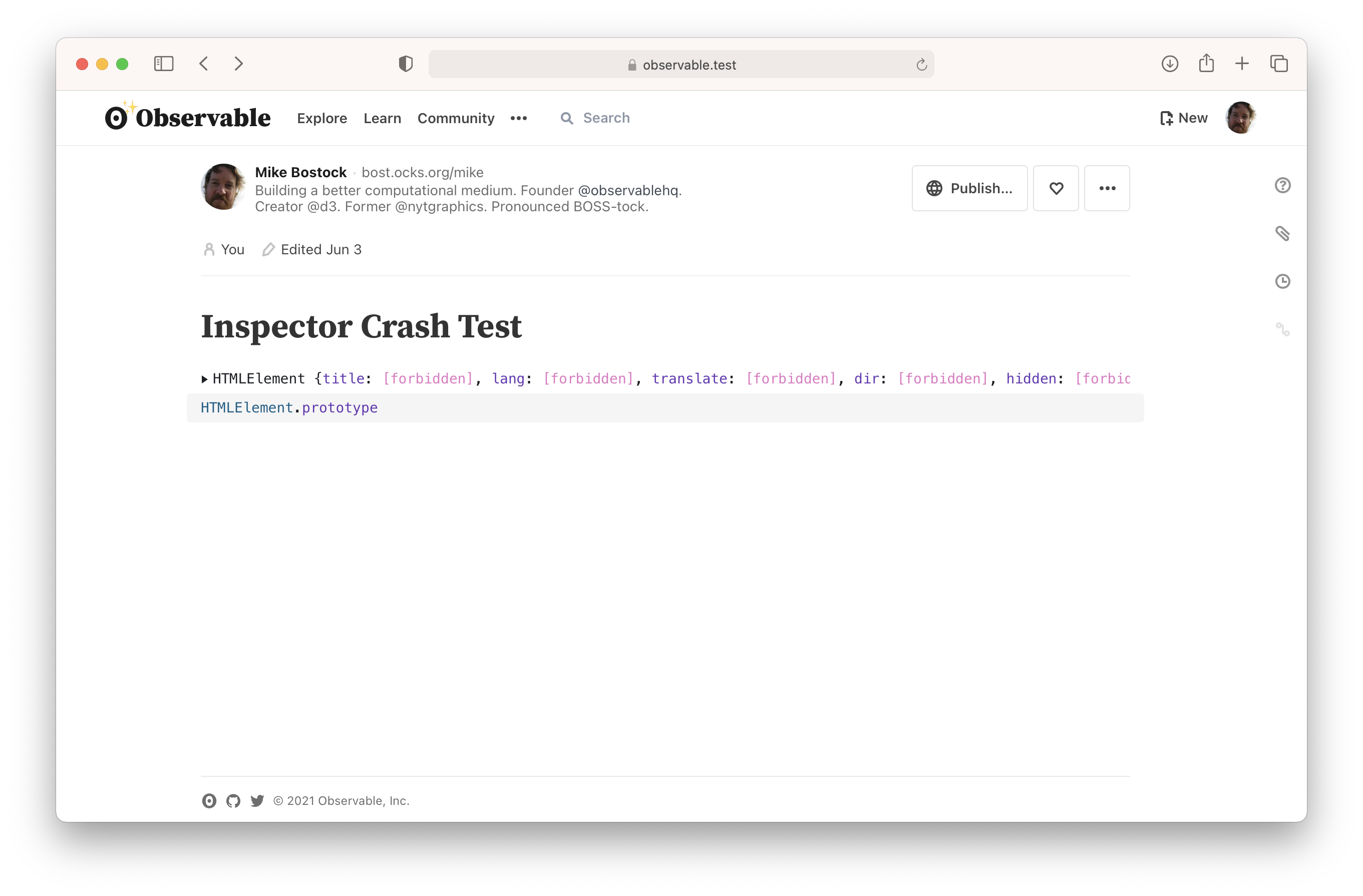The image size is (1363, 896).
Task: Open the navigation bar ellipsis menu
Action: click(x=518, y=118)
